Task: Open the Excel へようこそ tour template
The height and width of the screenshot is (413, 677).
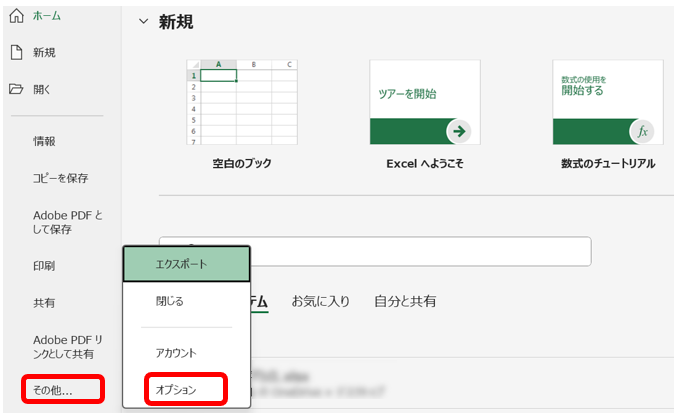Action: 425,102
